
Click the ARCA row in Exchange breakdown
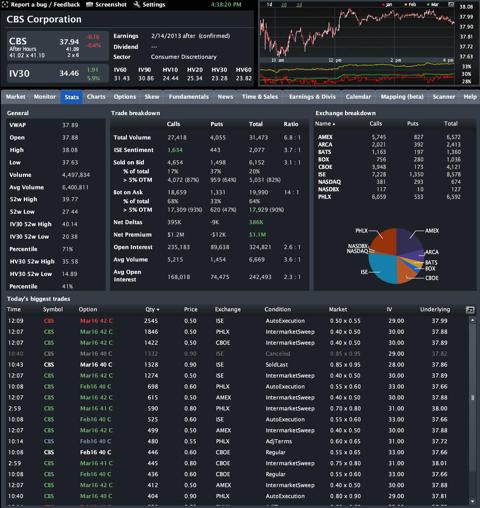coord(389,145)
